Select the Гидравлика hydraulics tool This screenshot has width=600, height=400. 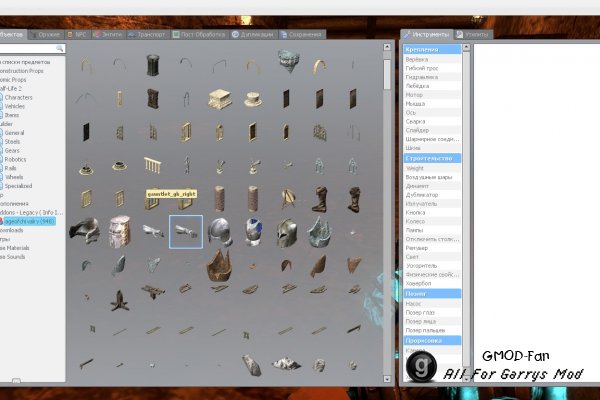coord(432,77)
